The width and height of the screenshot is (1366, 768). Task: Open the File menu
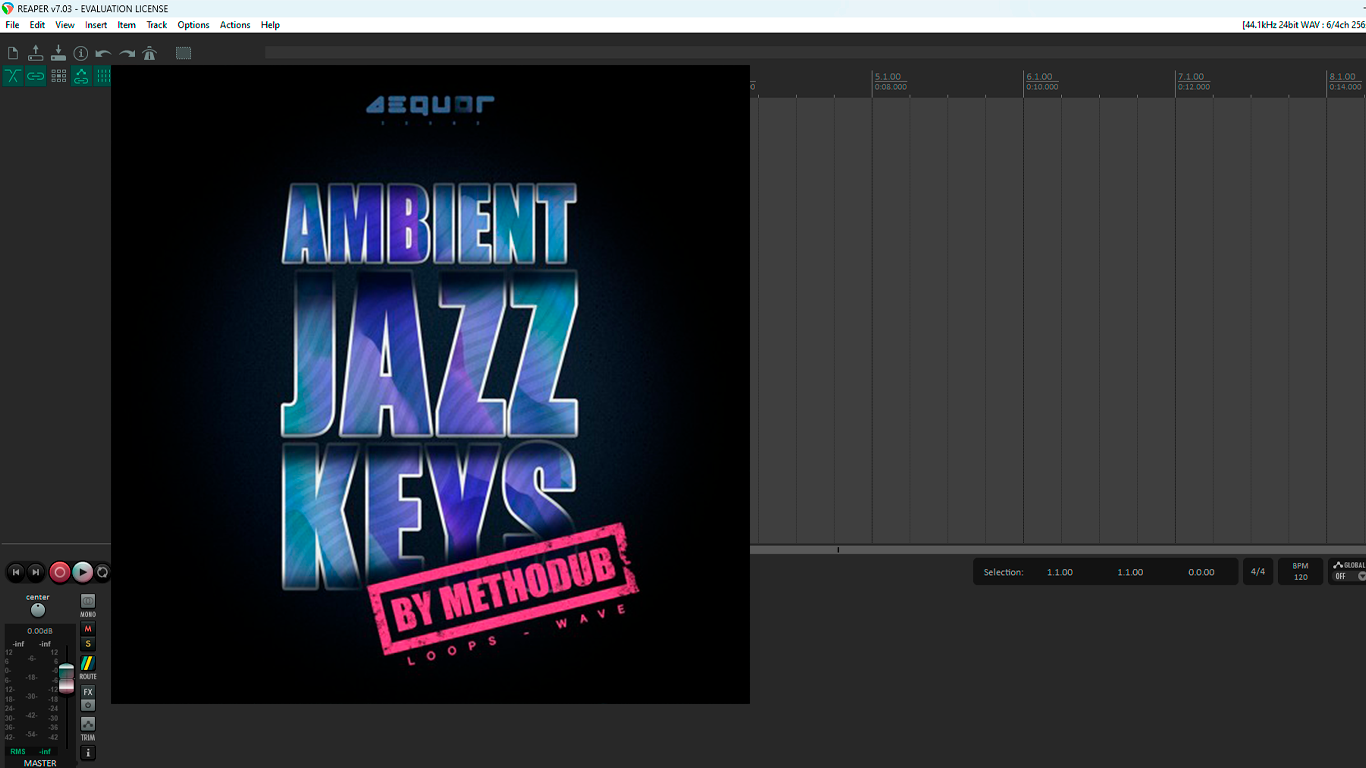coord(12,25)
